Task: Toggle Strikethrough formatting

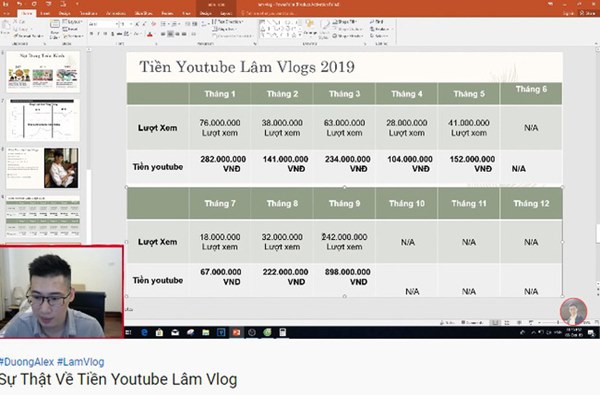Action: pos(119,34)
